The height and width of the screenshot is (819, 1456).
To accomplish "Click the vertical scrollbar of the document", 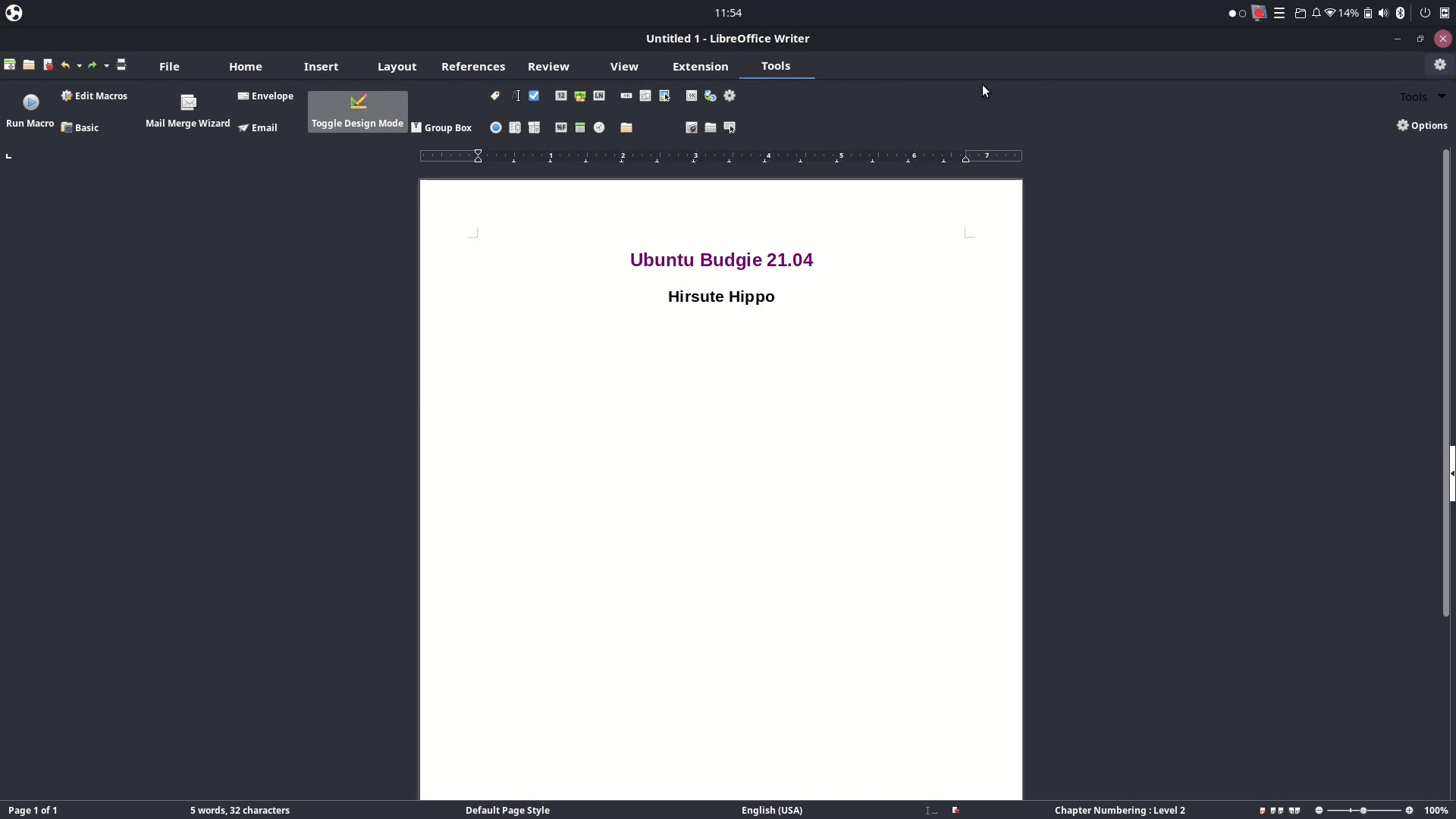I will pyautogui.click(x=1446, y=383).
